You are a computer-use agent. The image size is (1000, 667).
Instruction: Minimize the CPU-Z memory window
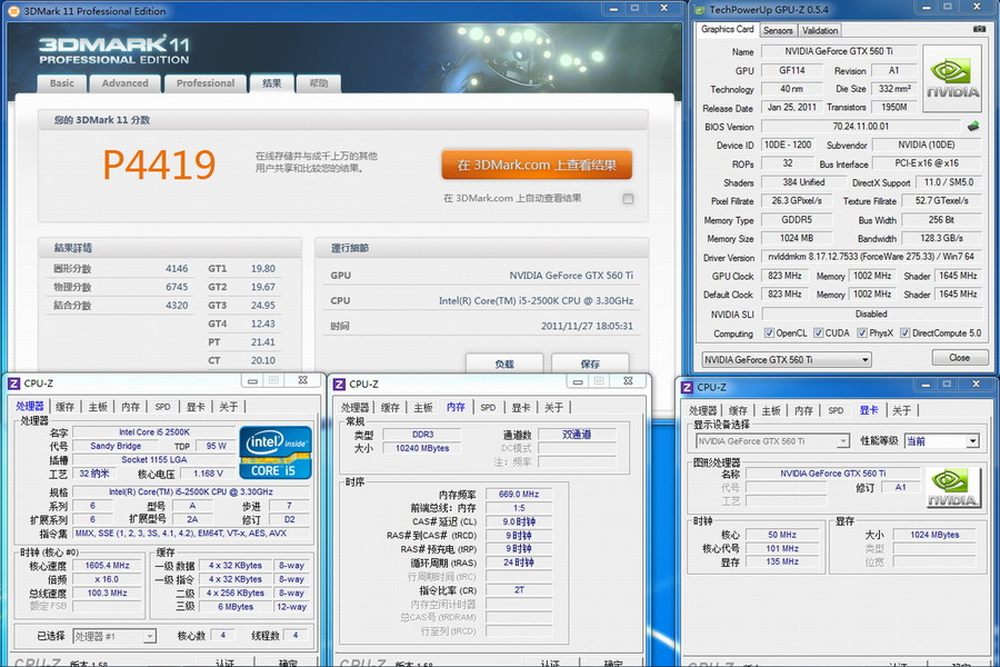(577, 381)
